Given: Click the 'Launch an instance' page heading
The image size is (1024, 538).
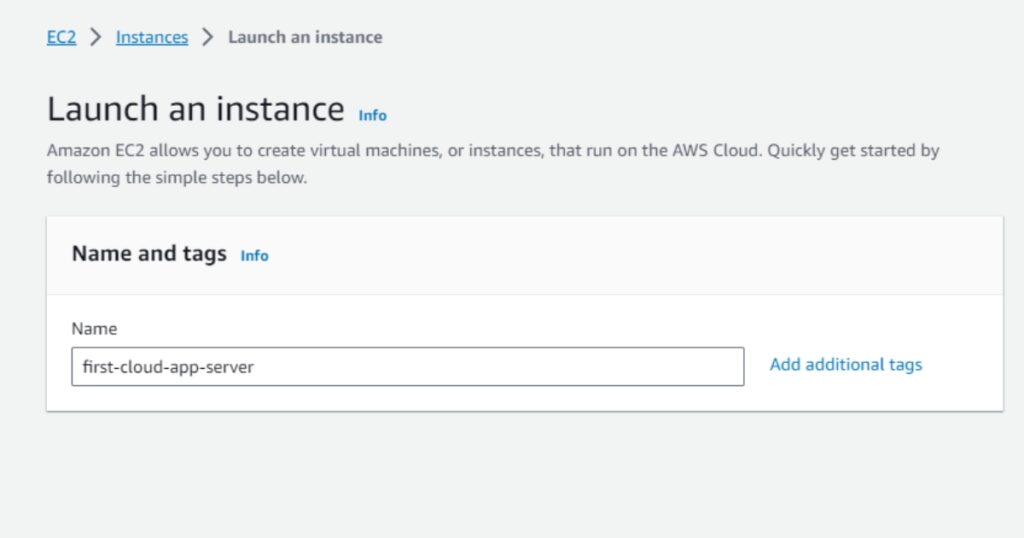Looking at the screenshot, I should pyautogui.click(x=195, y=108).
